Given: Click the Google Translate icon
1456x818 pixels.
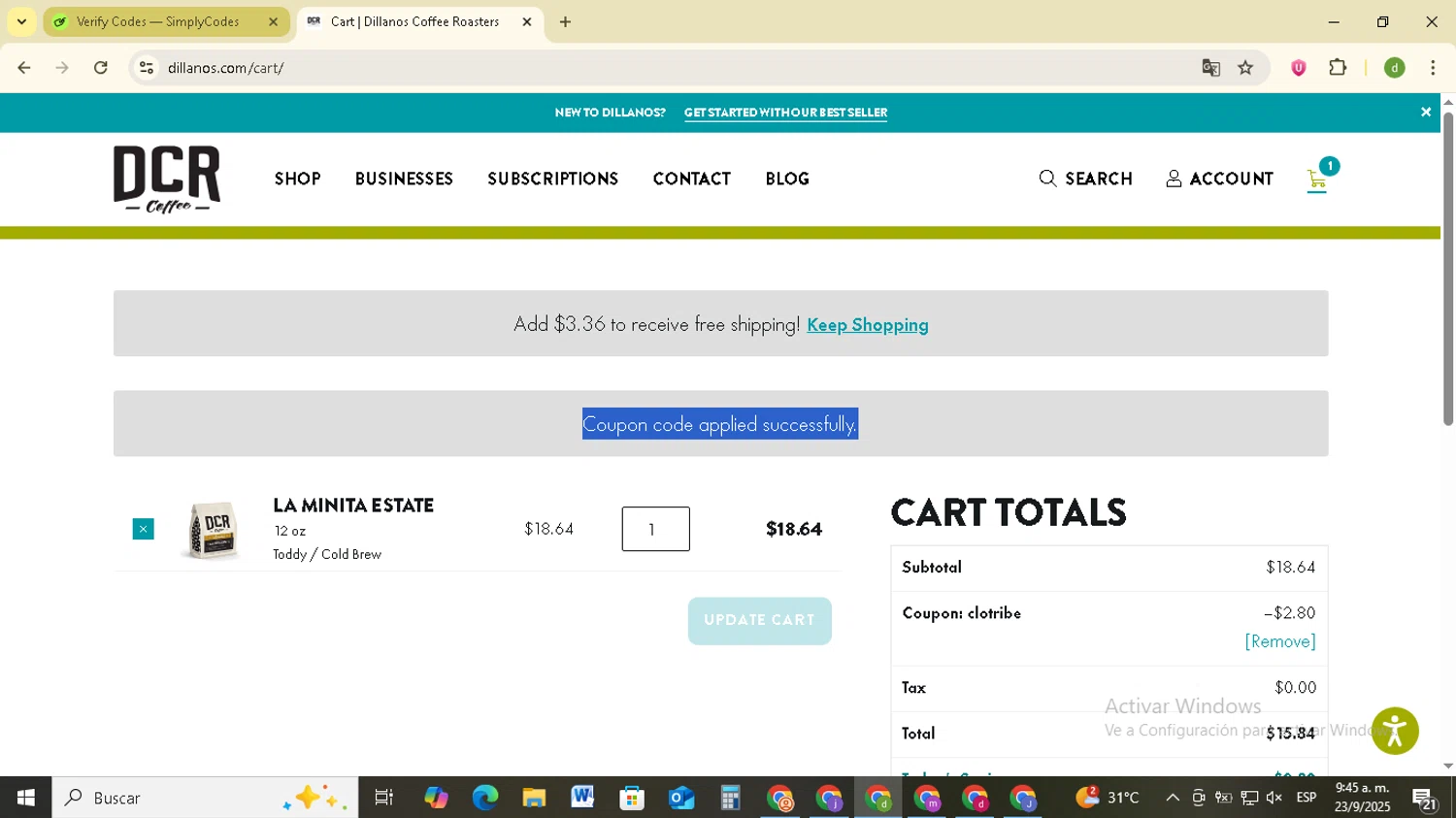Looking at the screenshot, I should [1210, 68].
